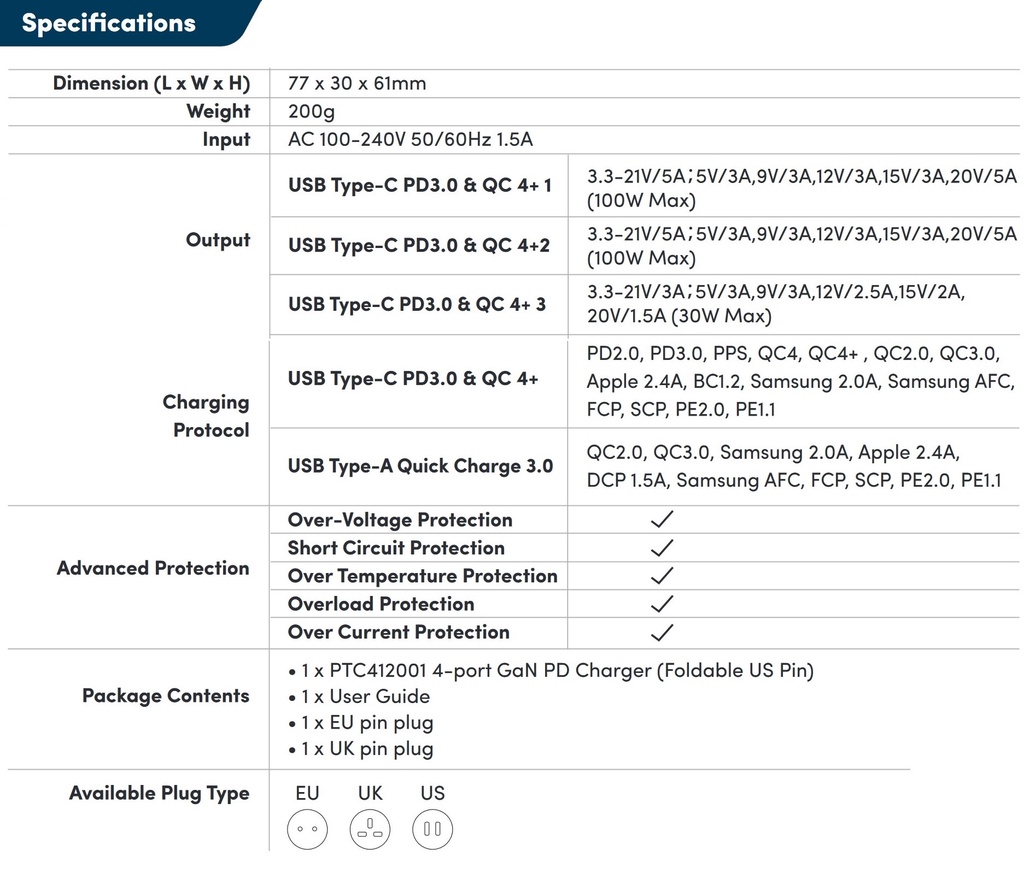Select the 'Short Circuit Protection' label

[396, 548]
